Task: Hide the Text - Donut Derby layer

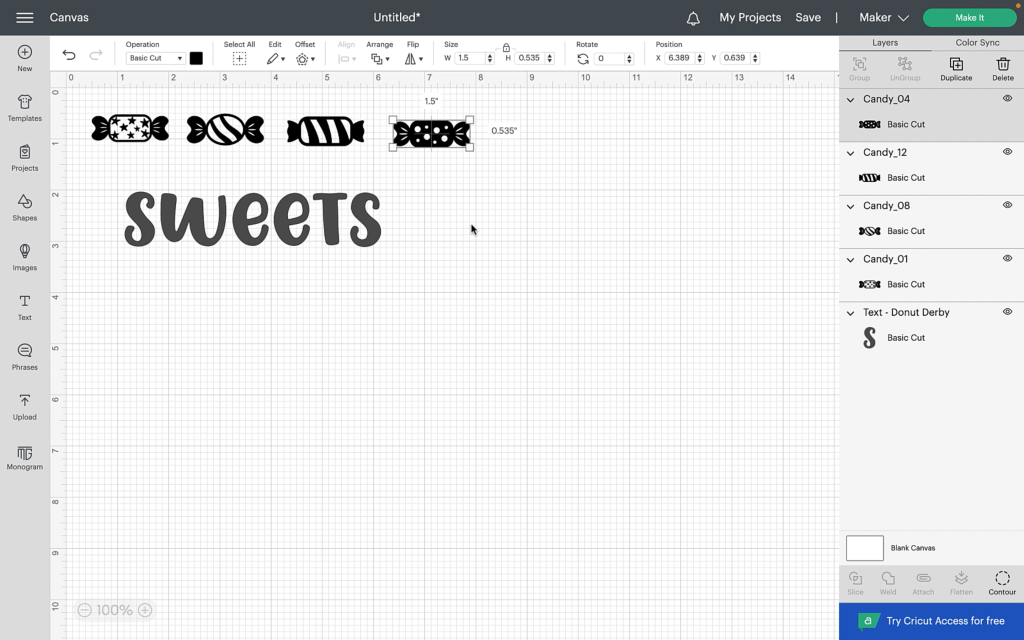Action: pos(1007,312)
